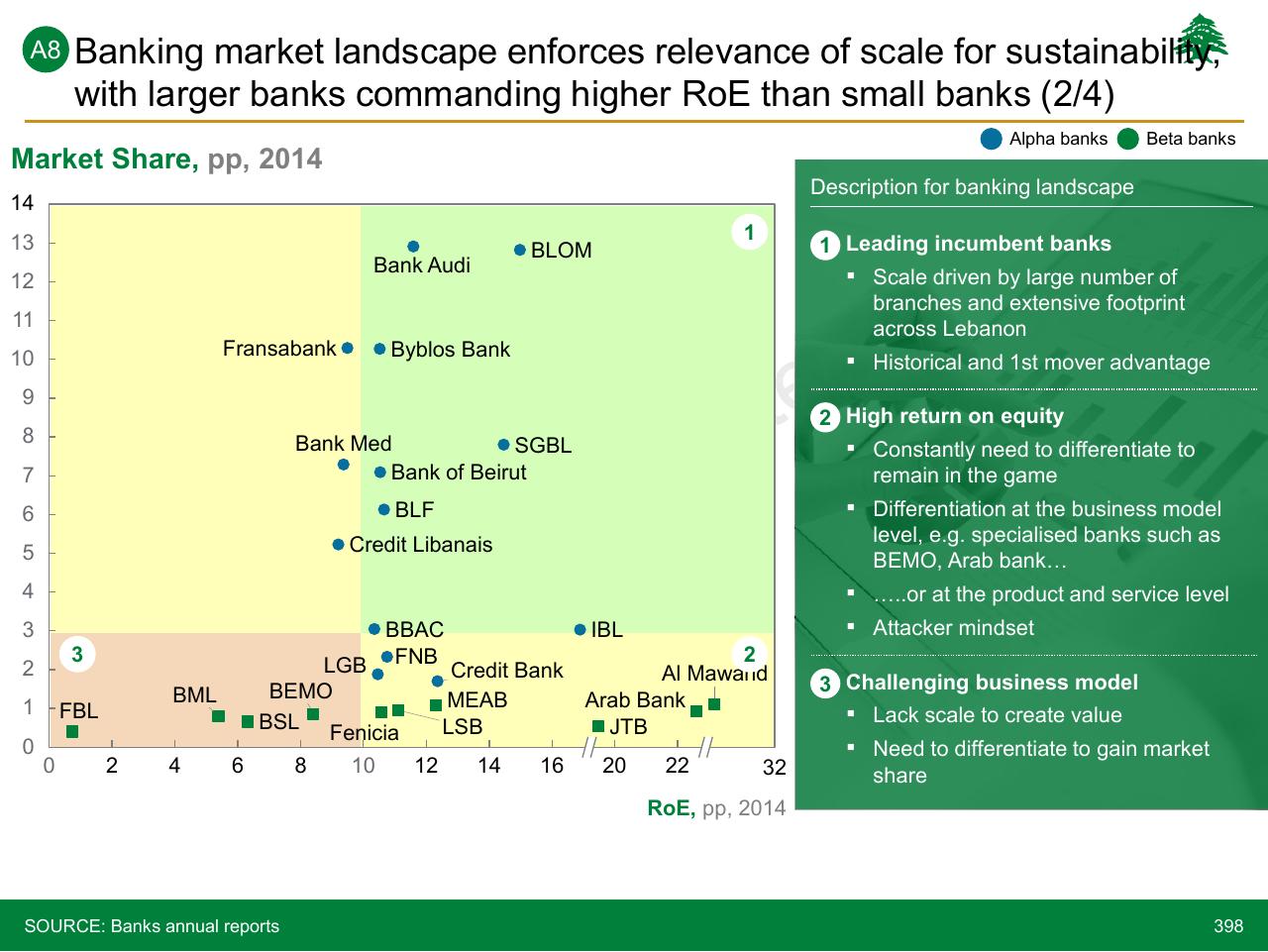The height and width of the screenshot is (952, 1268).
Task: Select the Market Share chart title
Action: [166, 159]
